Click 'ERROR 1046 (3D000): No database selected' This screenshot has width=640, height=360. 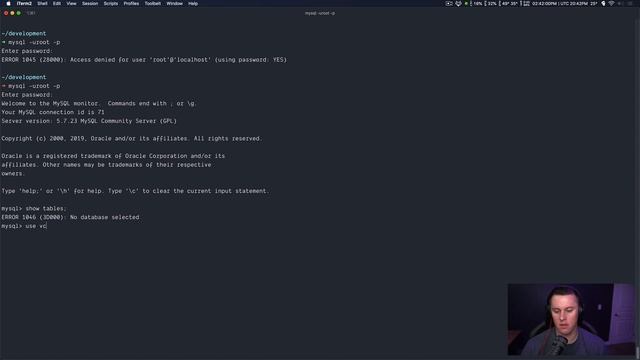(x=70, y=217)
